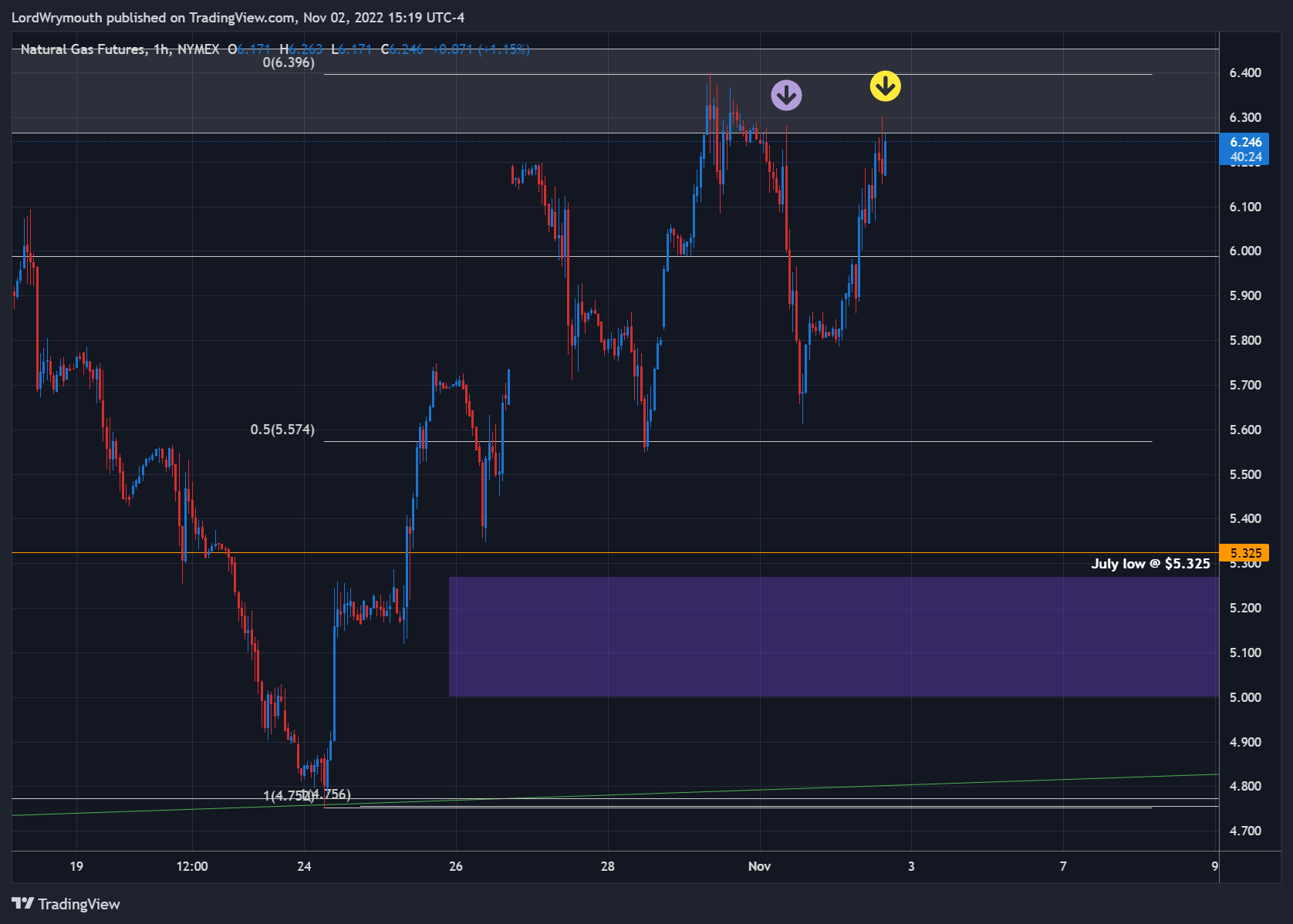Click date 3 on the time axis

[x=911, y=866]
